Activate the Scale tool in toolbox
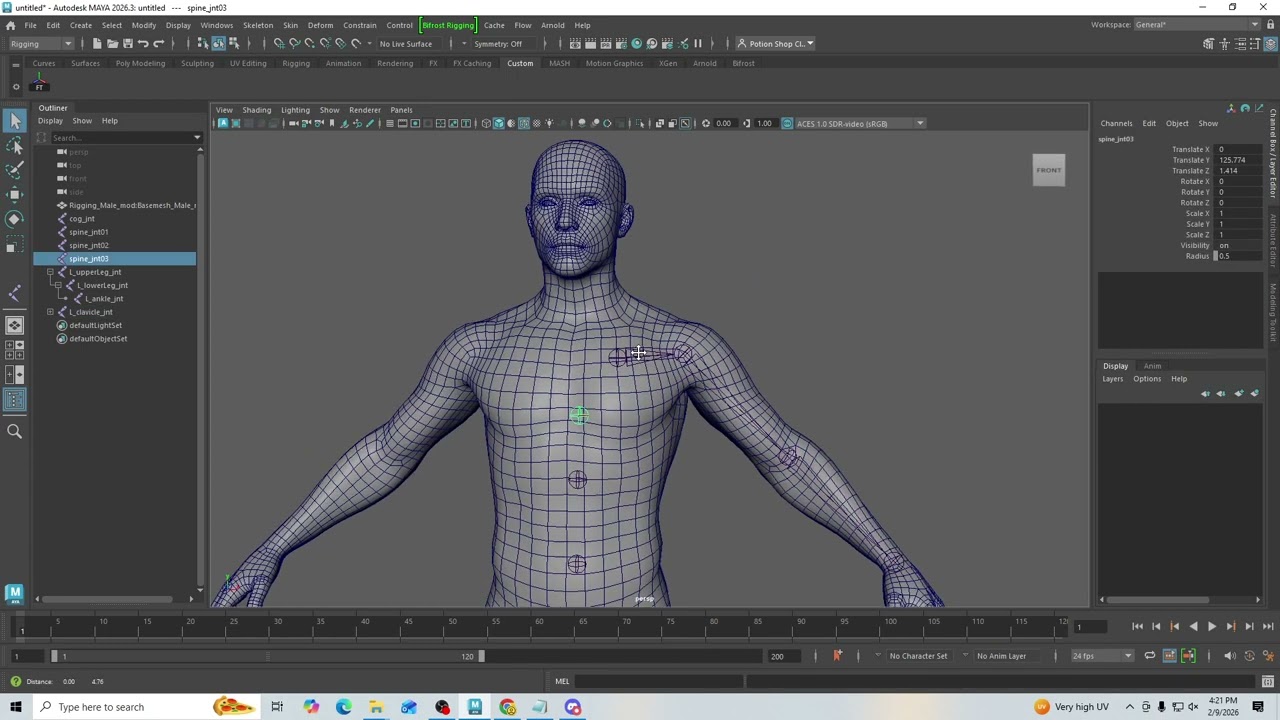Viewport: 1280px width, 720px height. coord(15,243)
